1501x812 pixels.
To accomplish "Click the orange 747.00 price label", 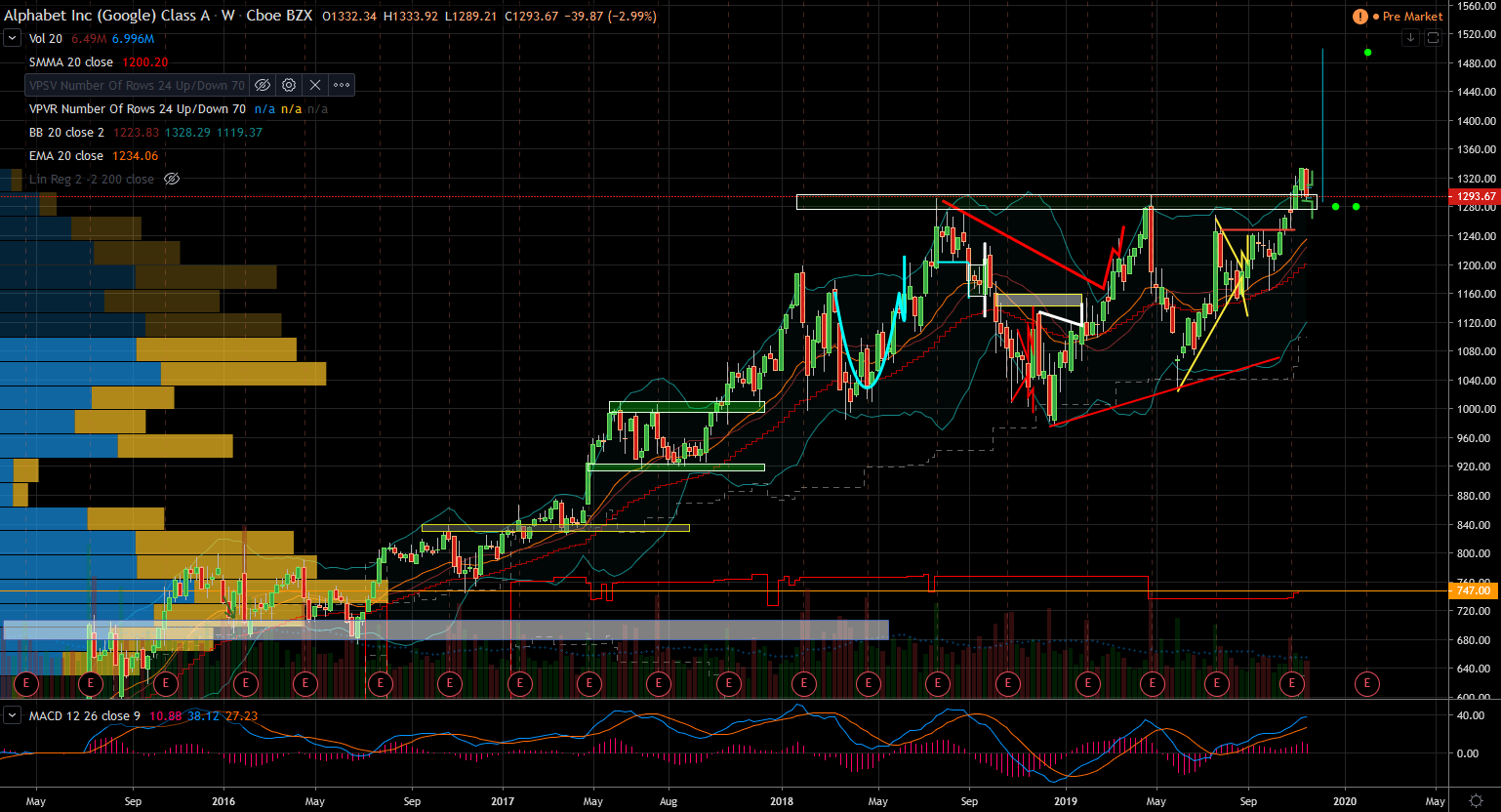I will (1474, 590).
